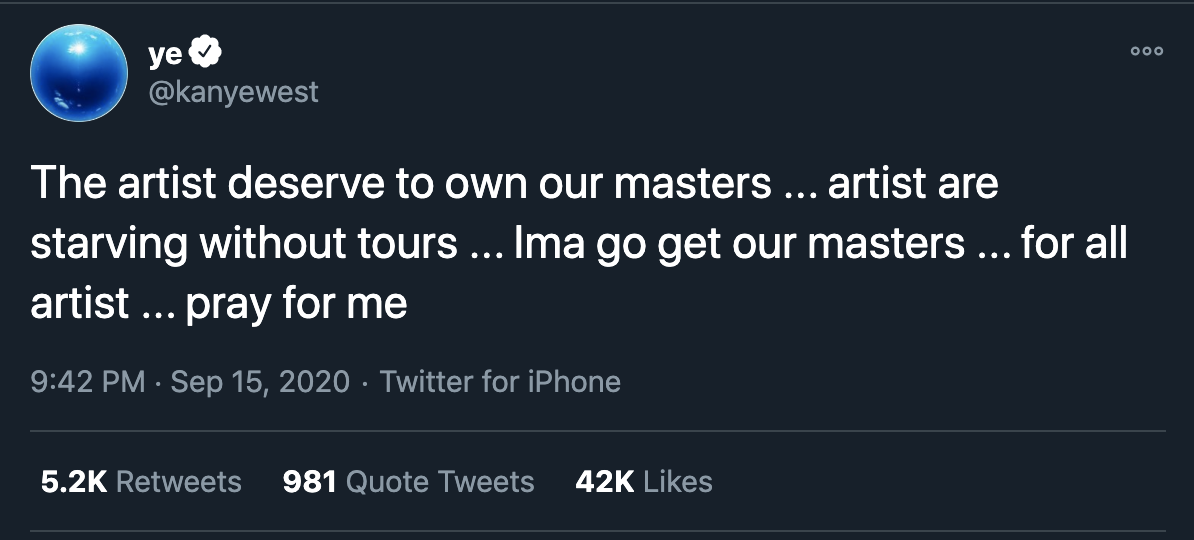Click "artist are" ending the first line
This screenshot has width=1194, height=540.
tap(913, 185)
